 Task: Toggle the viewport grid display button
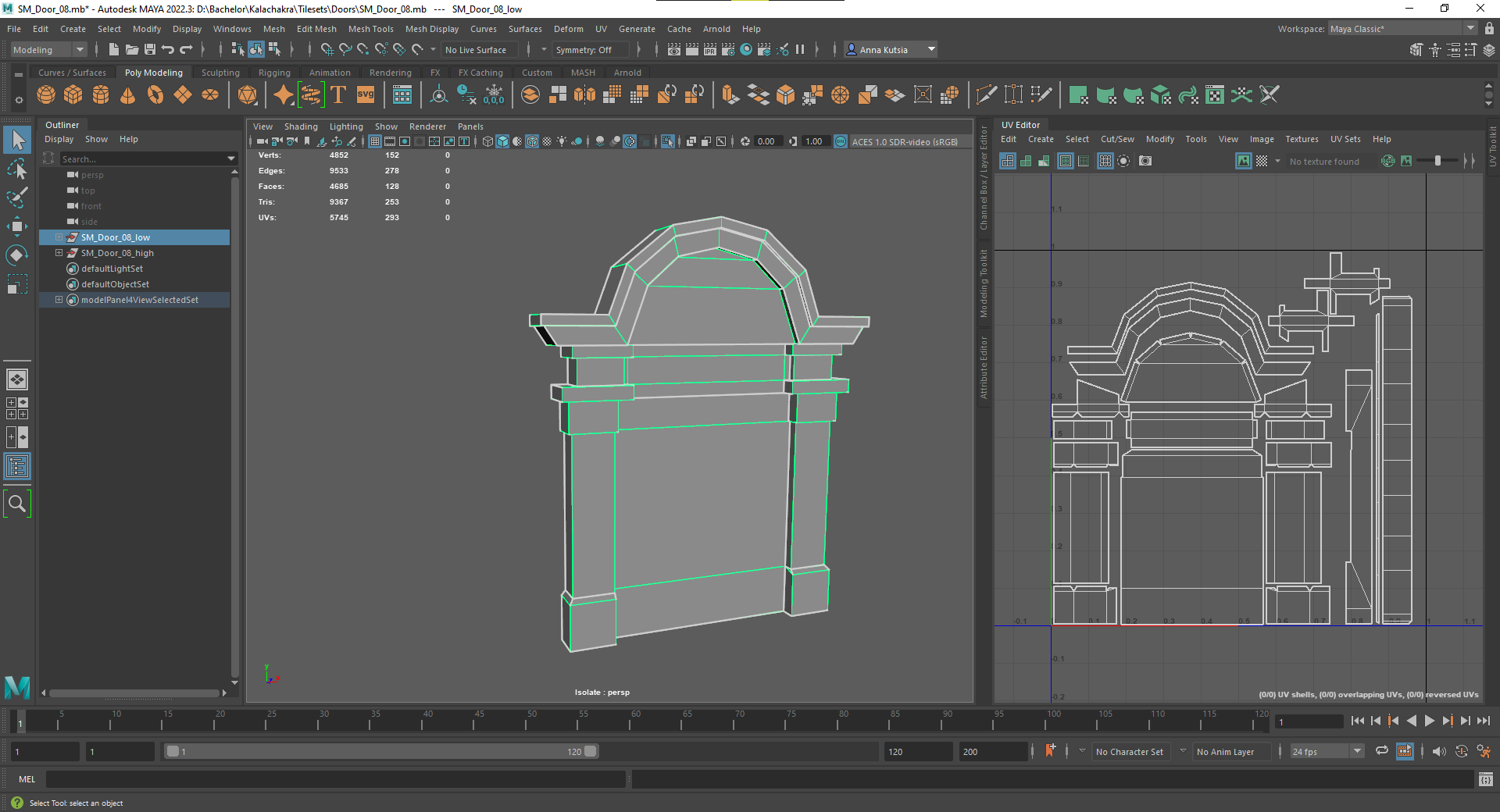[376, 141]
